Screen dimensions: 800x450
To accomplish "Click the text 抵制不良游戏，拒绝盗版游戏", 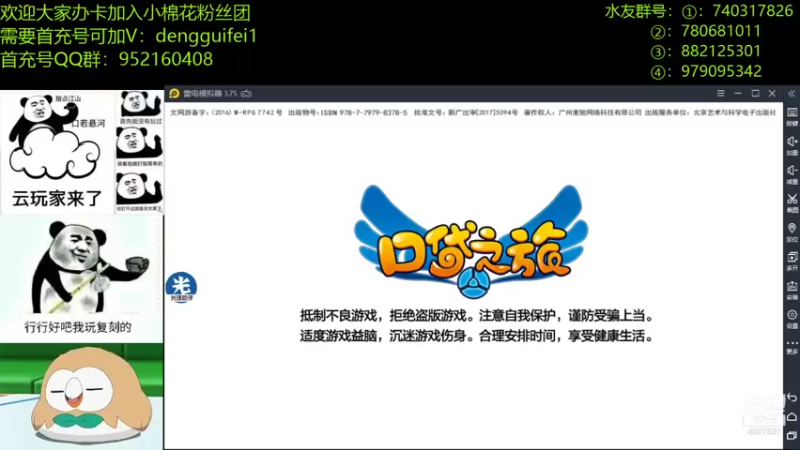I will [x=383, y=316].
